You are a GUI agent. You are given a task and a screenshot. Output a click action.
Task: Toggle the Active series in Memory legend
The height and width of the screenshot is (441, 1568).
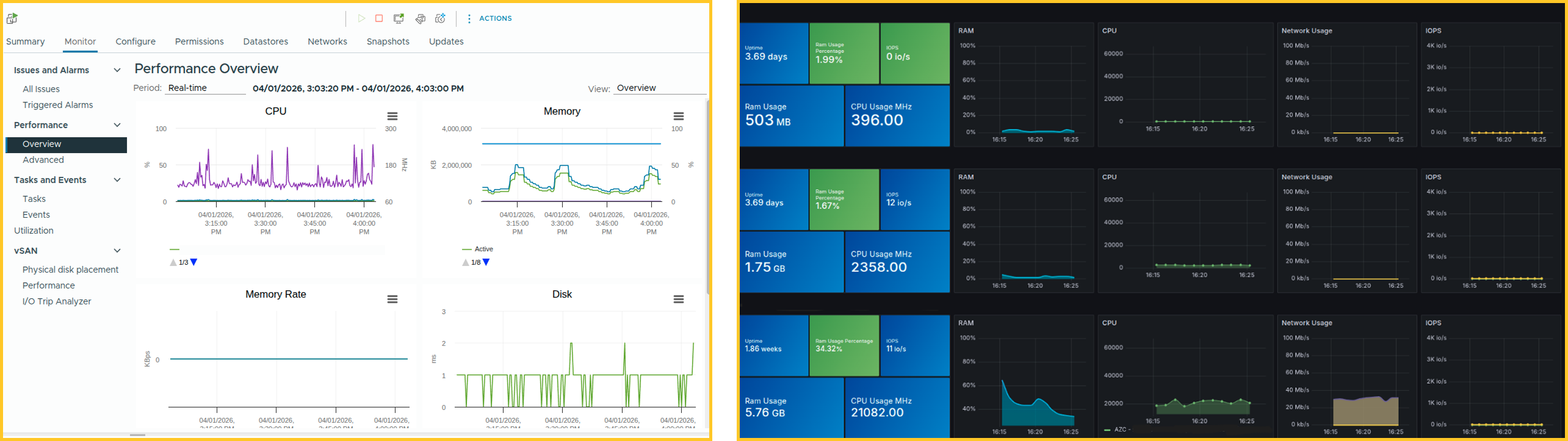click(478, 249)
